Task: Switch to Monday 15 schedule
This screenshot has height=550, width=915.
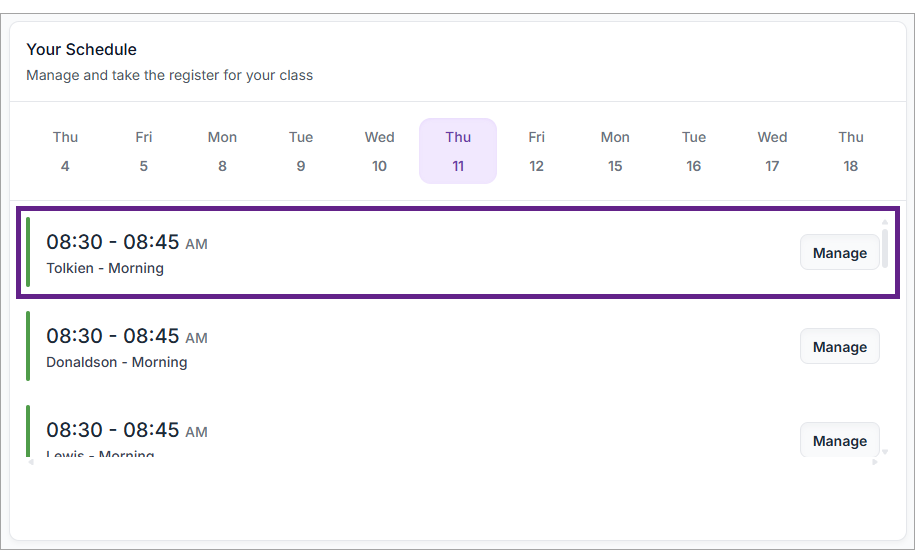Action: [615, 151]
